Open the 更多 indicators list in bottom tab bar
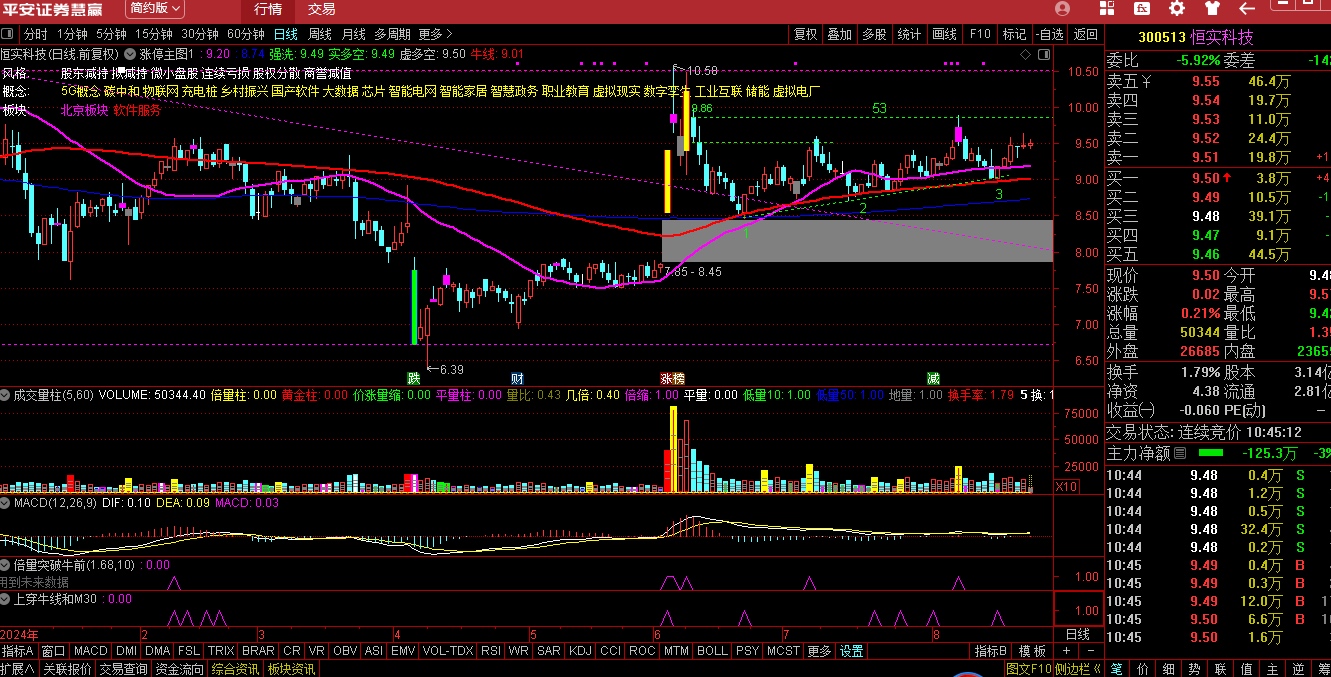 tap(819, 651)
